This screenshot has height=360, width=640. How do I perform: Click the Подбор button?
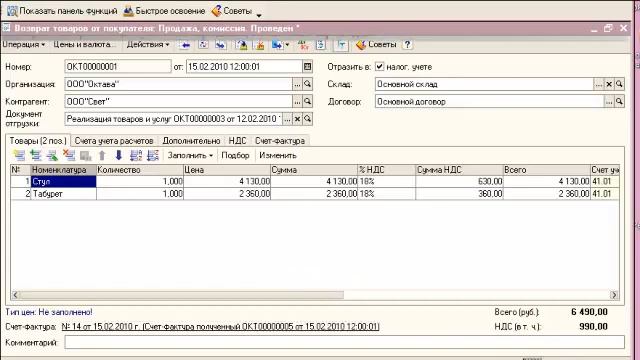(235, 155)
